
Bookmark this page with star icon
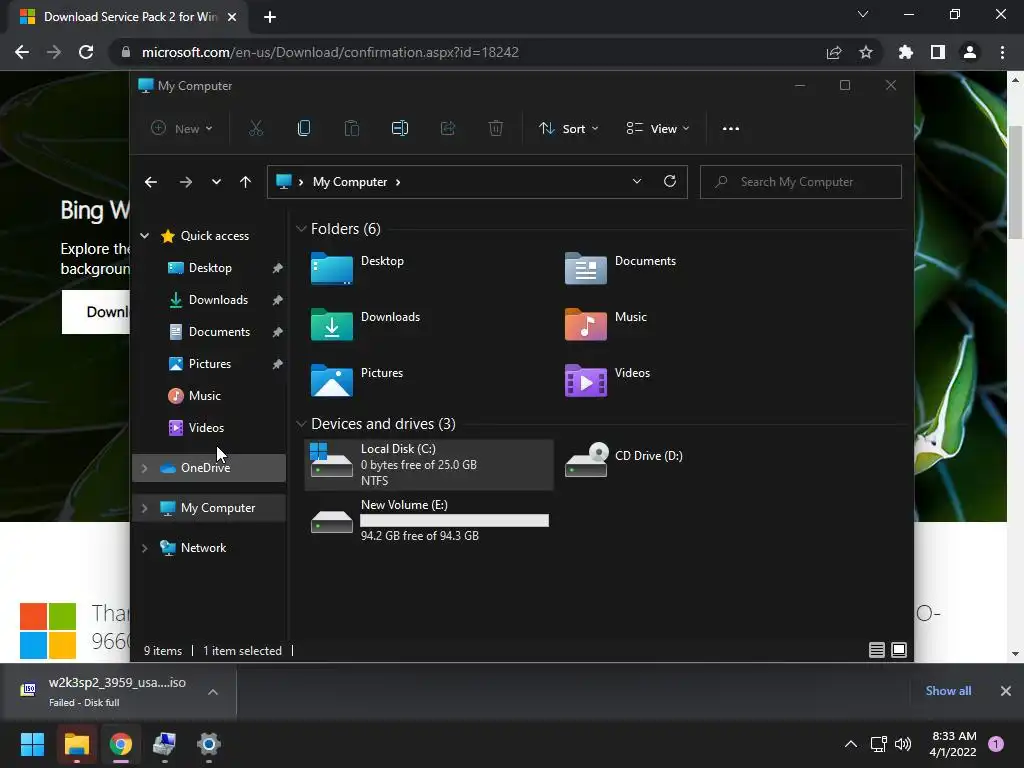(866, 52)
